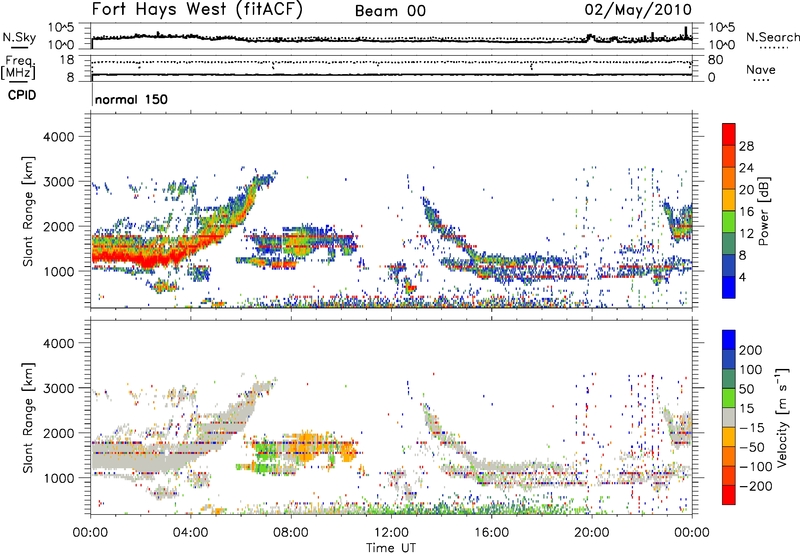Click the 'Beam 00' label

pos(390,11)
